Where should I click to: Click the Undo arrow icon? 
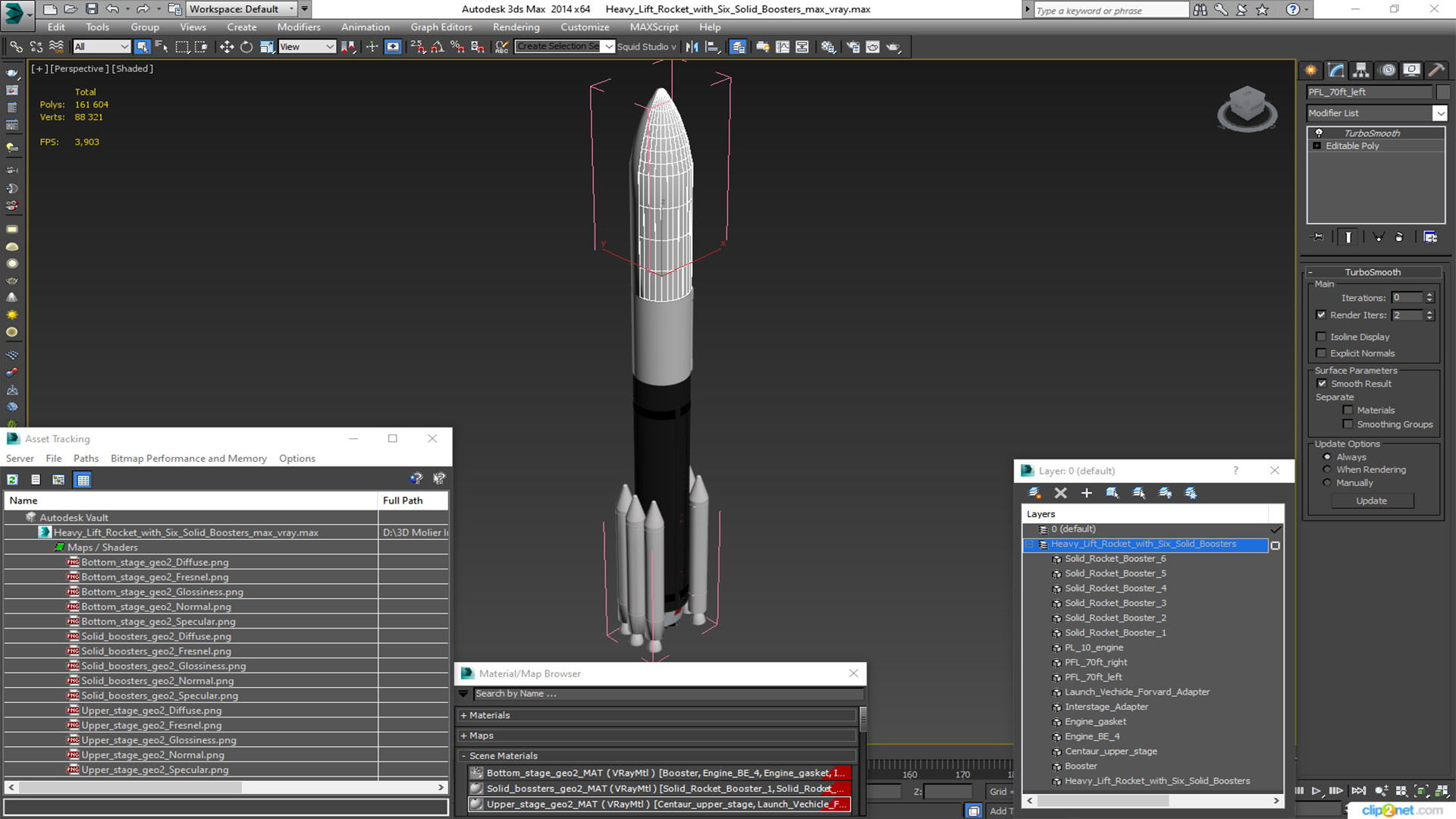tap(112, 9)
